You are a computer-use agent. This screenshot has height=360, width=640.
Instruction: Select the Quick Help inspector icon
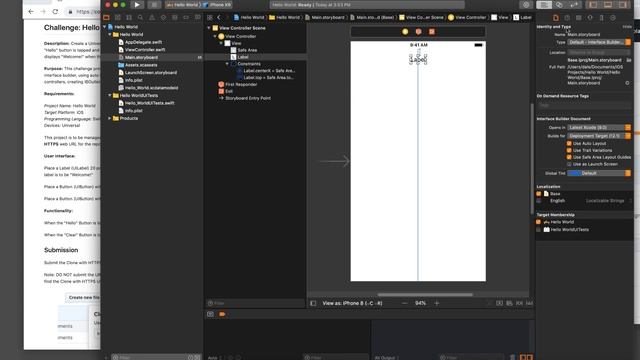567,18
